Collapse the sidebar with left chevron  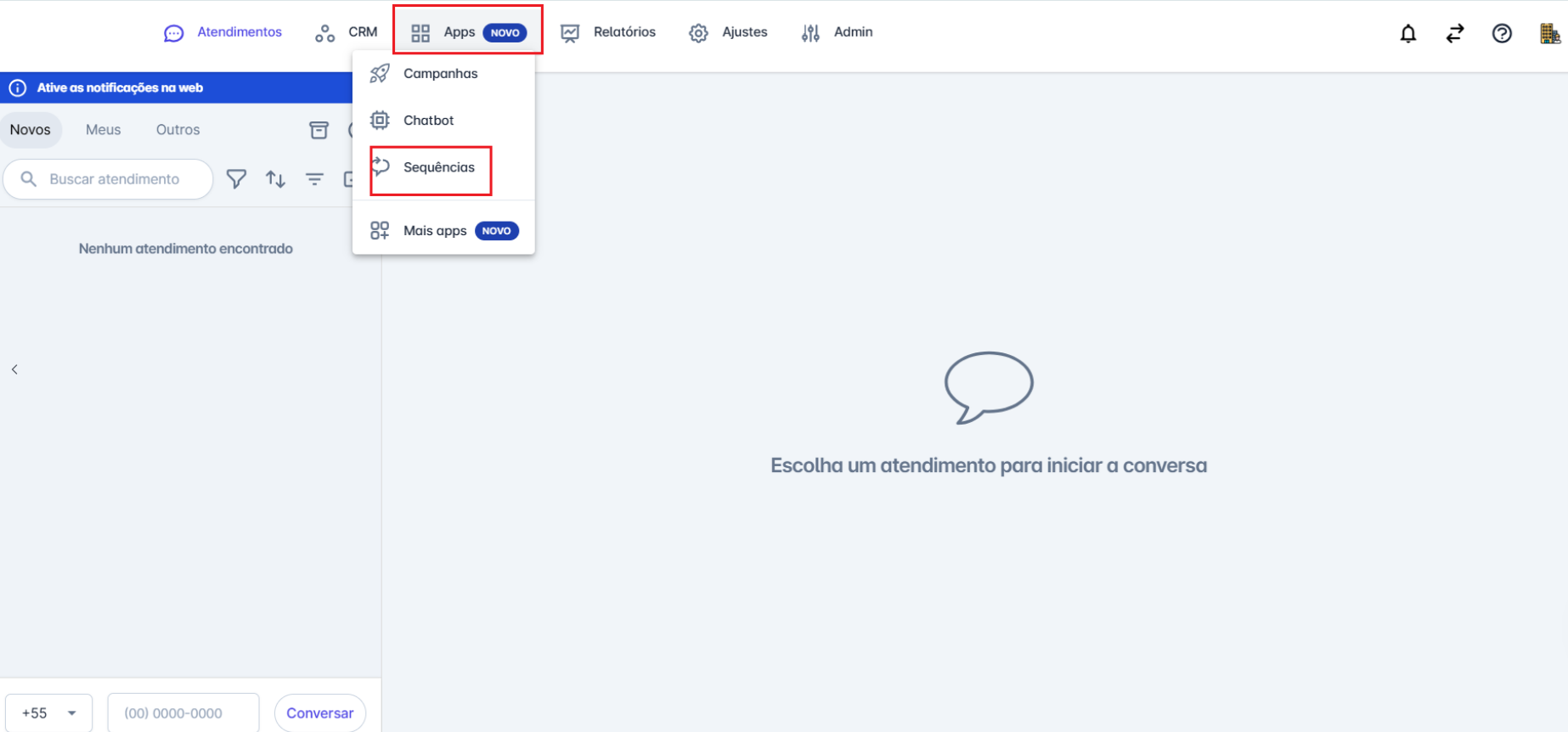click(x=14, y=369)
